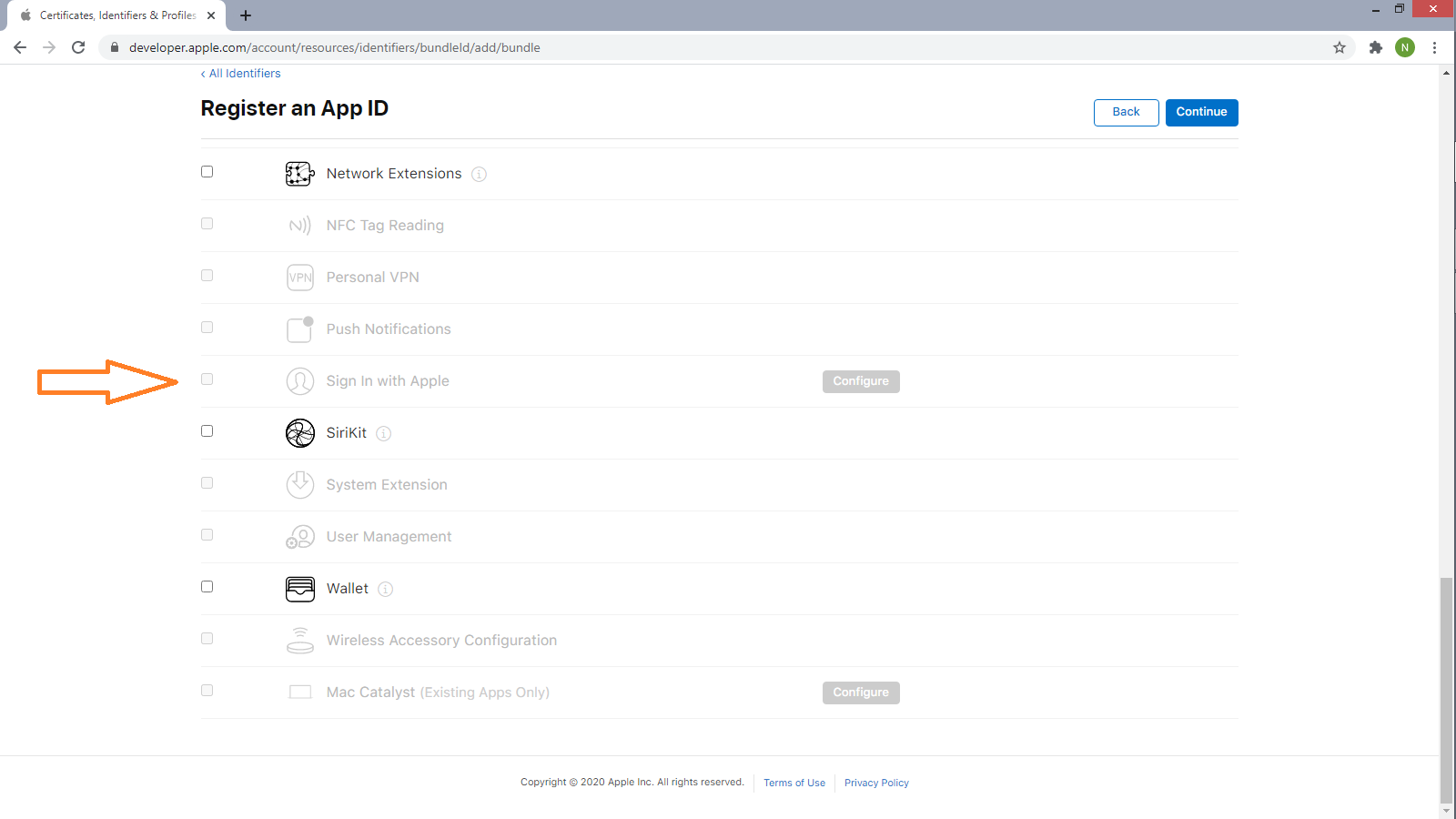1456x819 pixels.
Task: Configure Sign In with Apple
Action: 861,381
